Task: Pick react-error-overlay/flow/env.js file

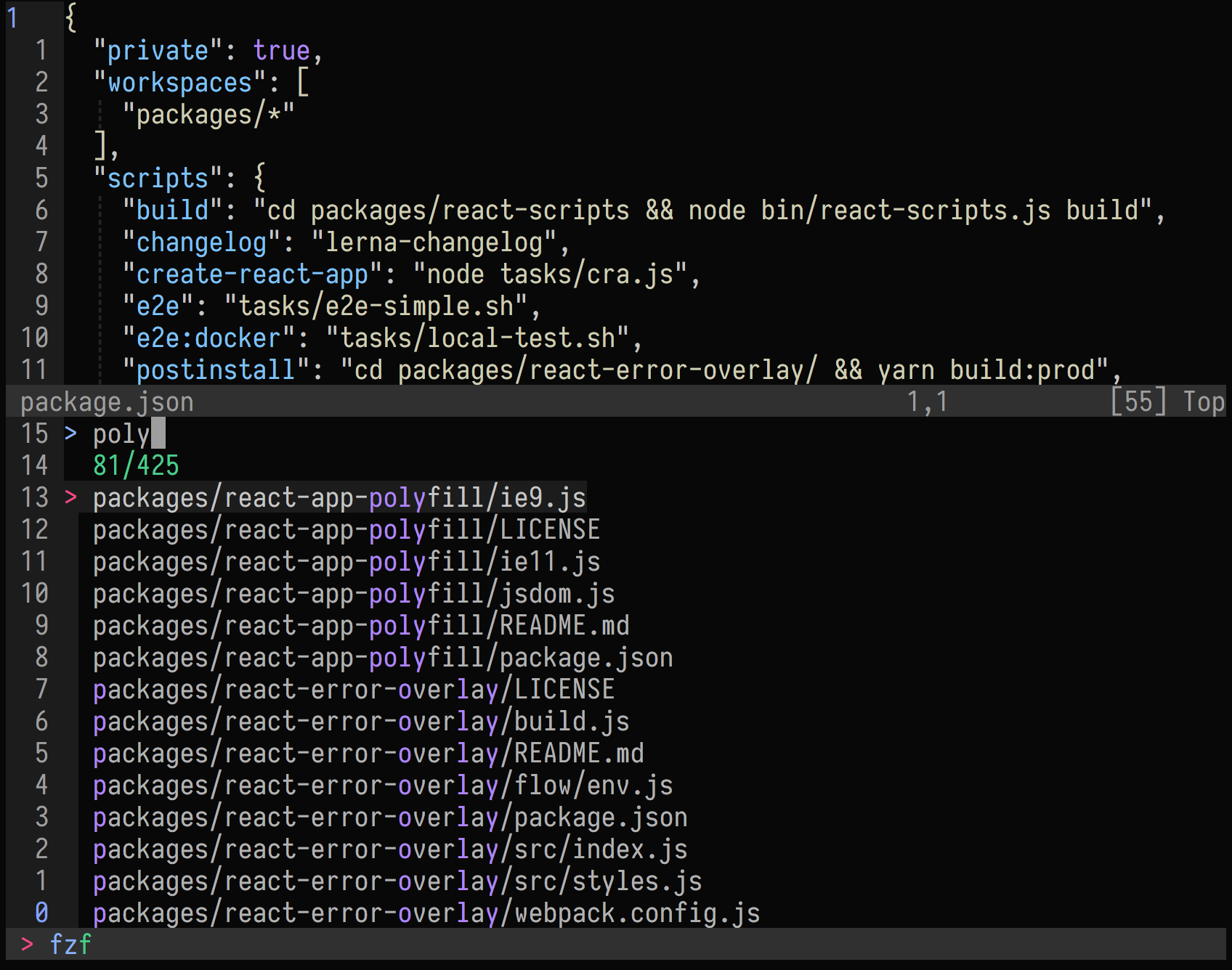Action: click(x=383, y=786)
